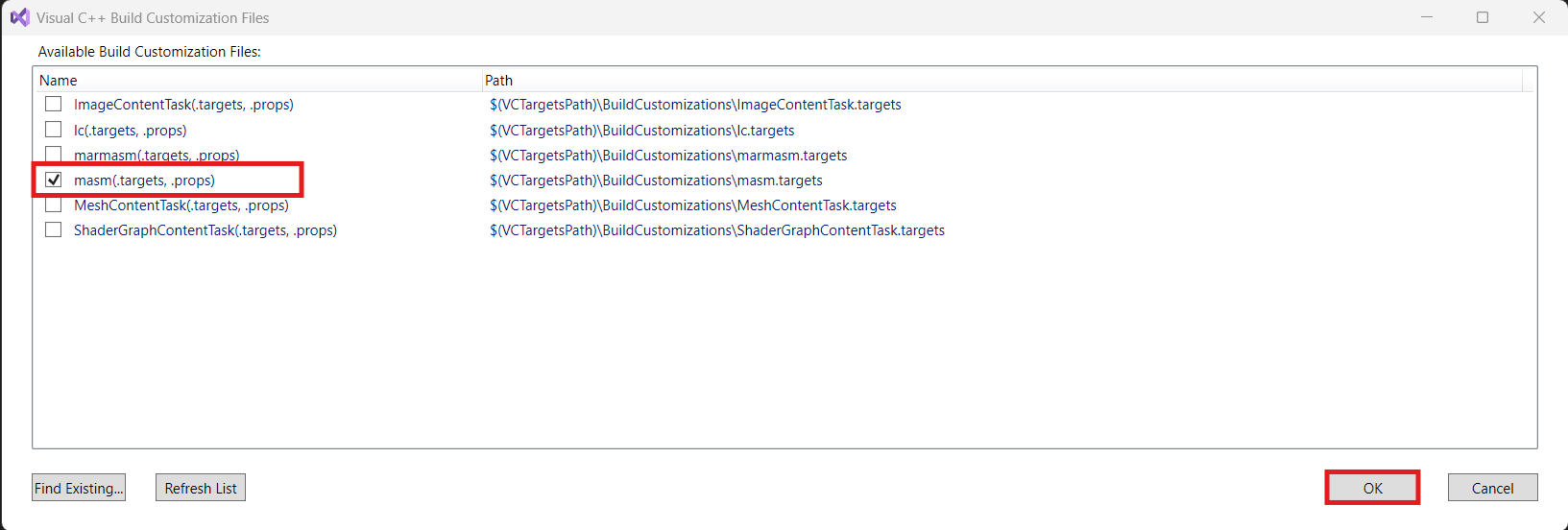This screenshot has height=530, width=1568.
Task: Select the ImageContentTask(.targets, .props) name text
Action: click(x=183, y=105)
